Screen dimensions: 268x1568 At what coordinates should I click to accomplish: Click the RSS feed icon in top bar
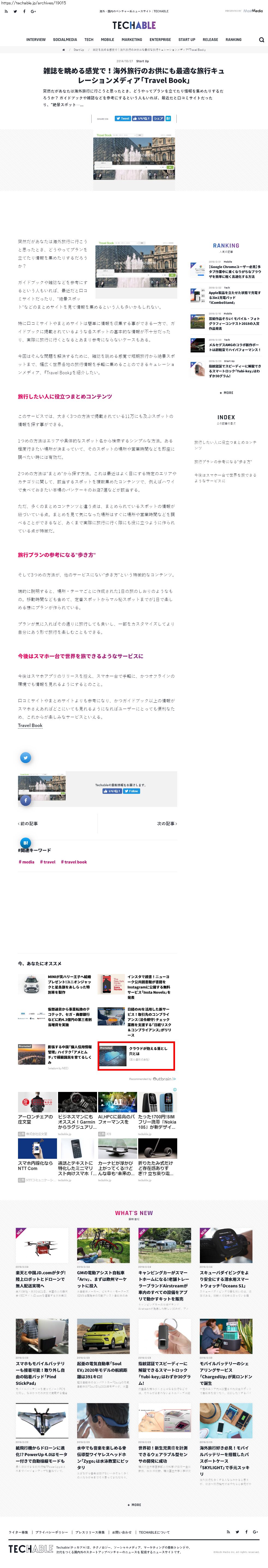coord(6,11)
